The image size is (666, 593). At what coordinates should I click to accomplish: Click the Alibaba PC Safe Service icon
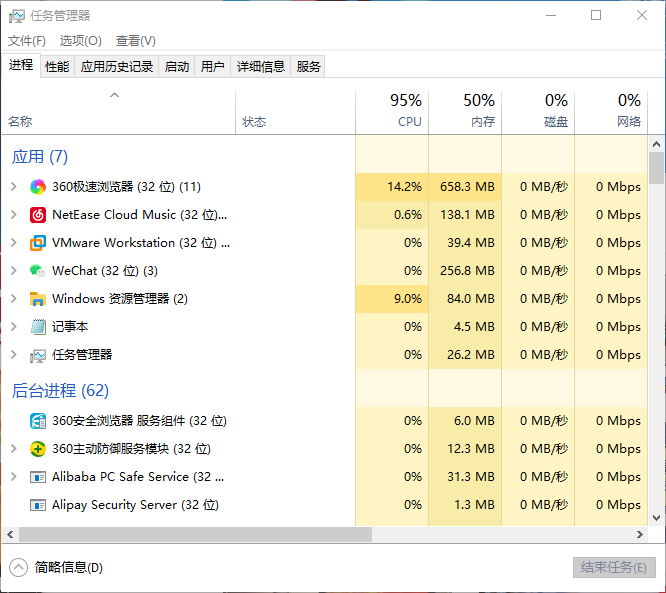tap(38, 477)
